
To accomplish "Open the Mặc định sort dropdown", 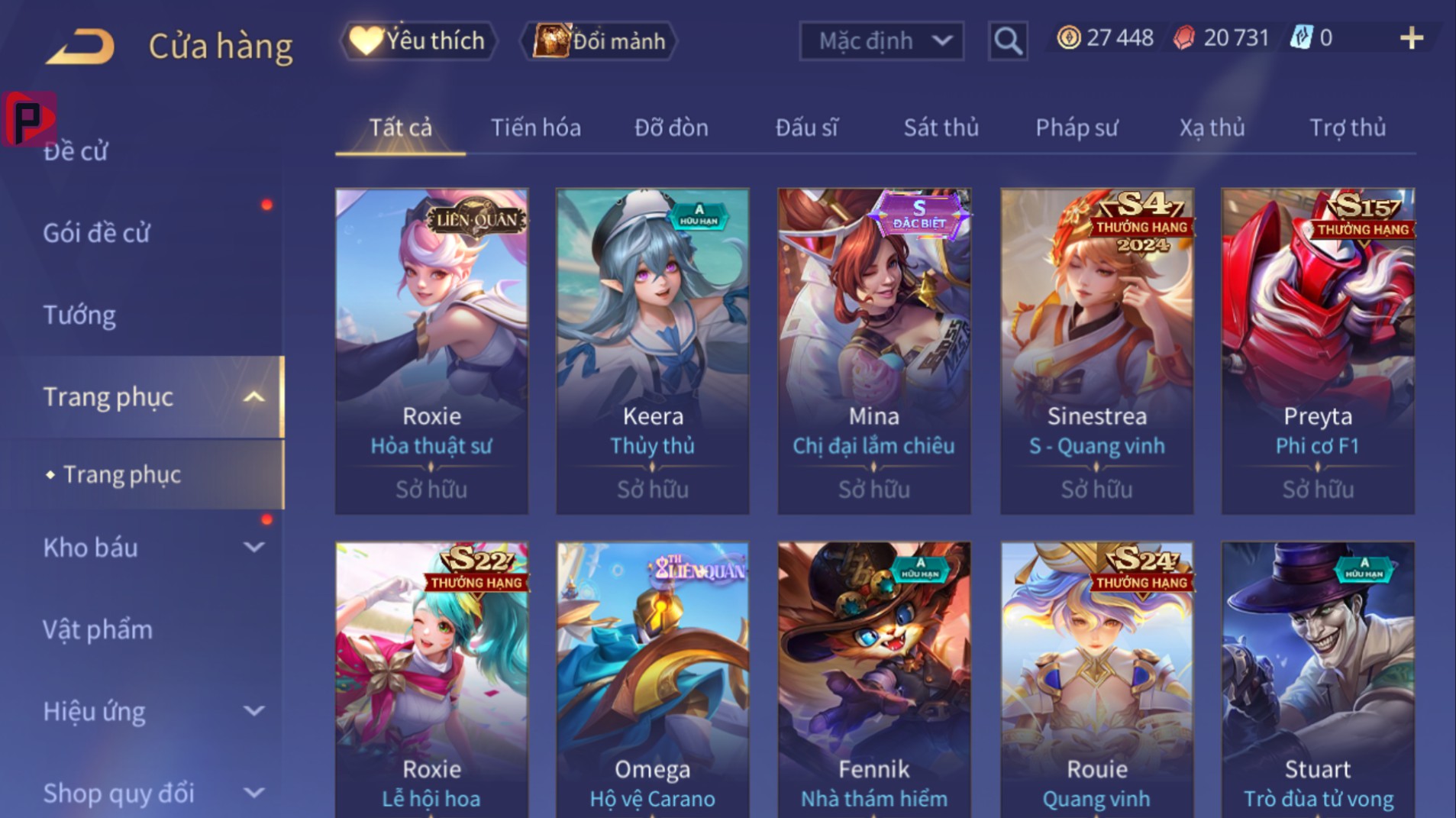I will 881,40.
